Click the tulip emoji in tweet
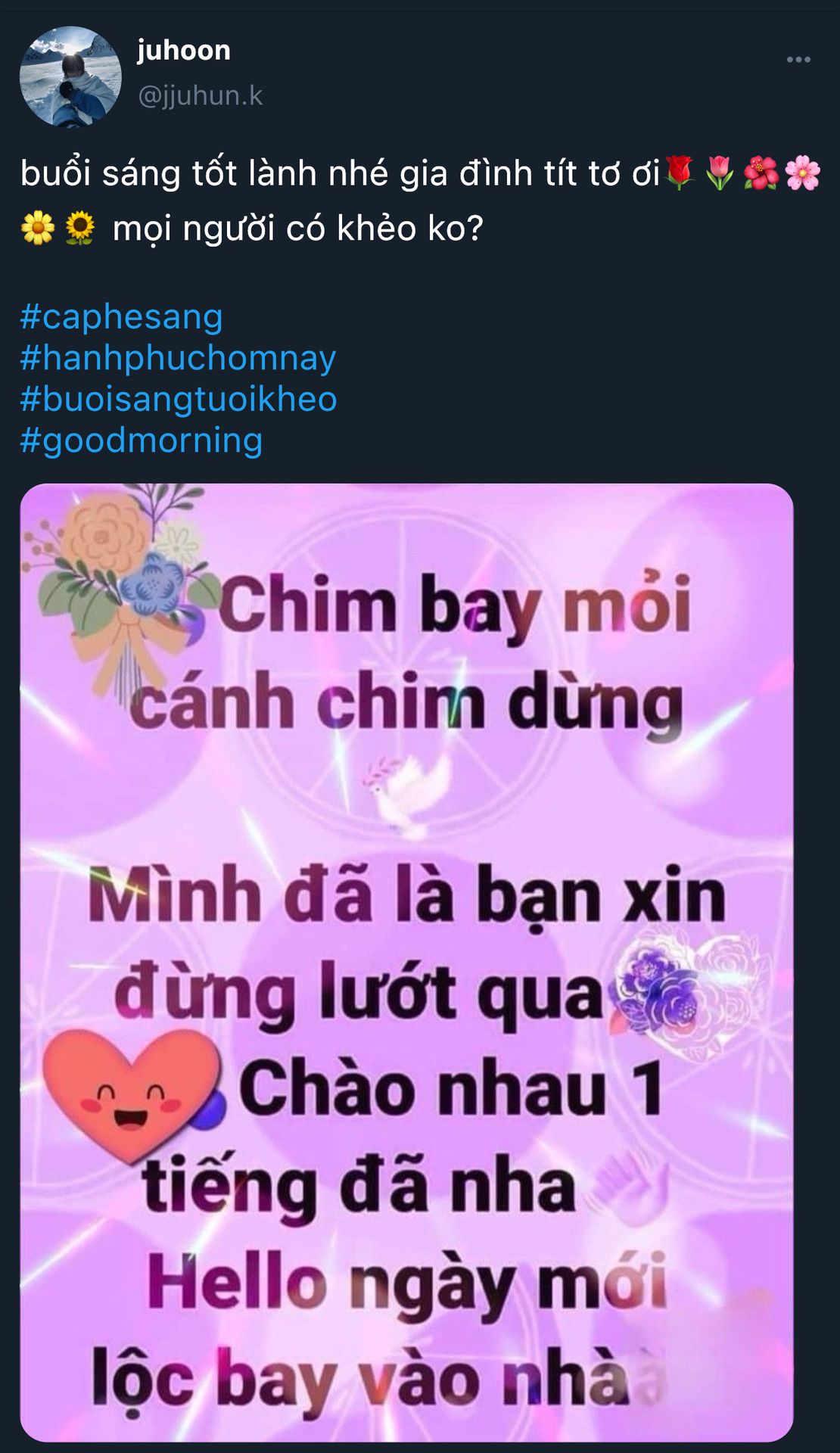Viewport: 840px width, 1453px height. point(719,173)
